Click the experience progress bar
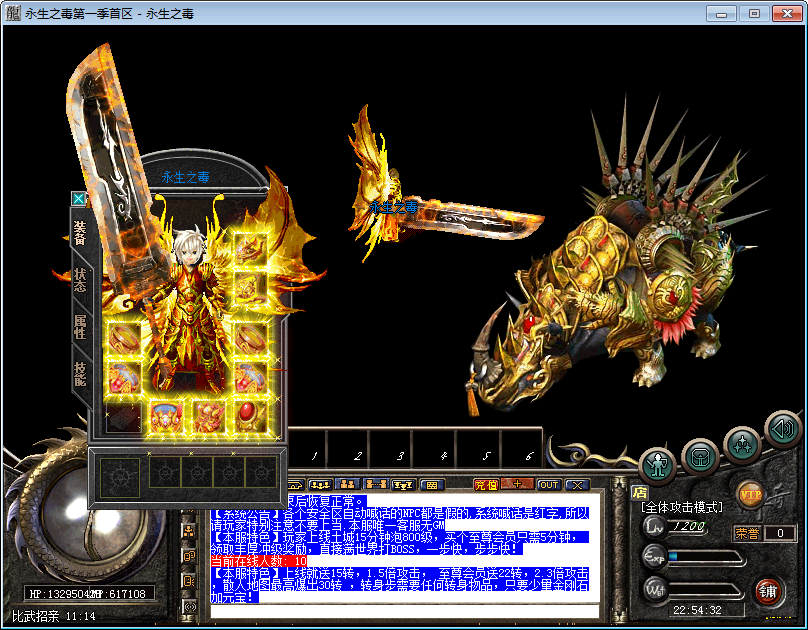 click(705, 557)
